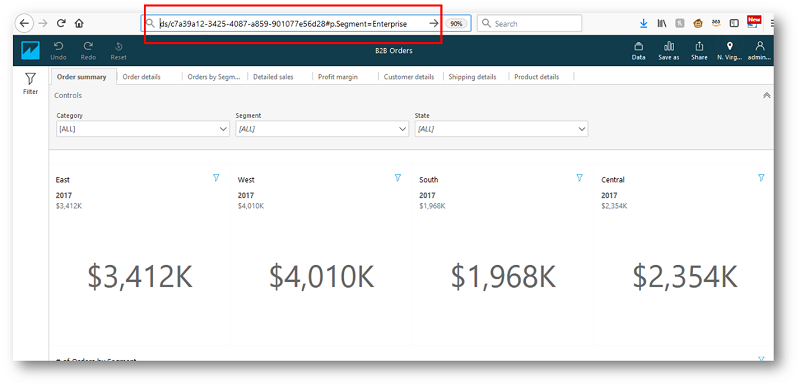Focus the browser Search box
This screenshot has height=387, width=800.
pos(529,23)
